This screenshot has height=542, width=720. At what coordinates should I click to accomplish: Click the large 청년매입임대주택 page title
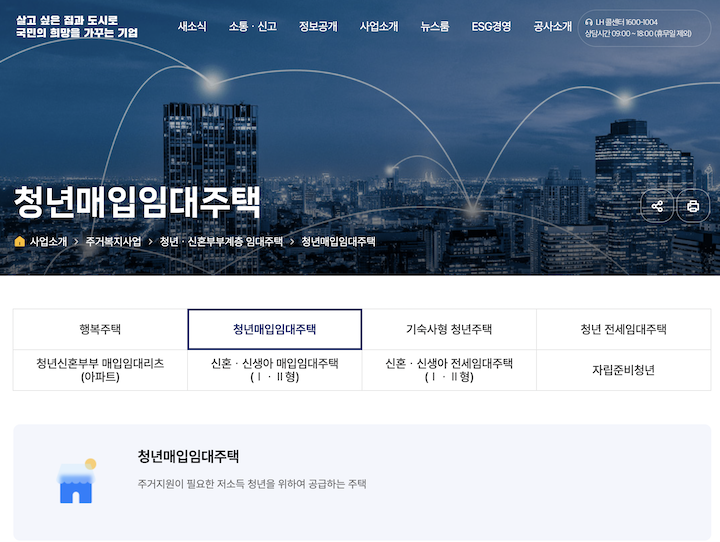pos(137,202)
